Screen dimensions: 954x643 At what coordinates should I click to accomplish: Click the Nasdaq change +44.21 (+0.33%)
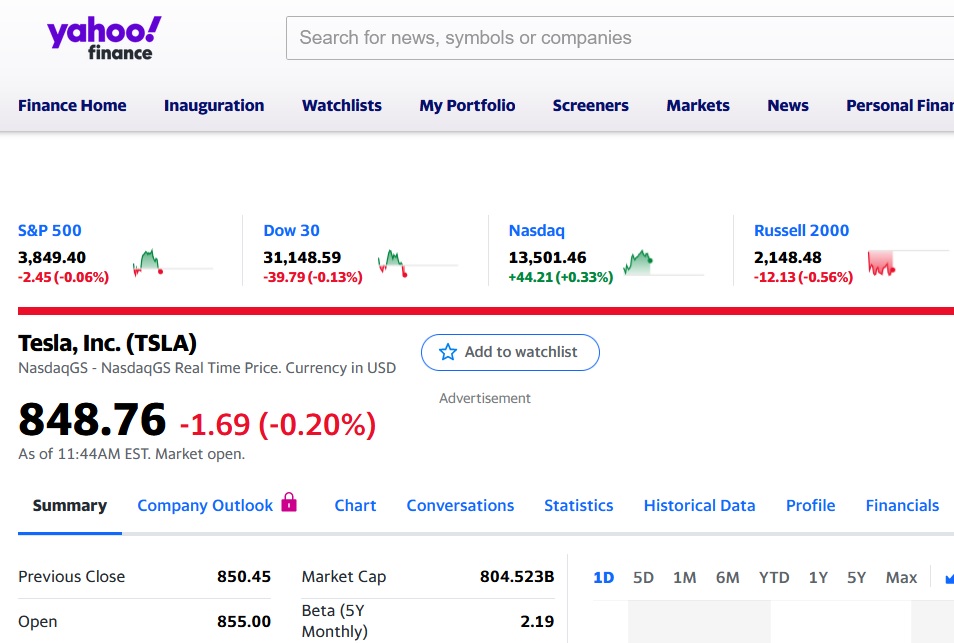pyautogui.click(x=561, y=277)
